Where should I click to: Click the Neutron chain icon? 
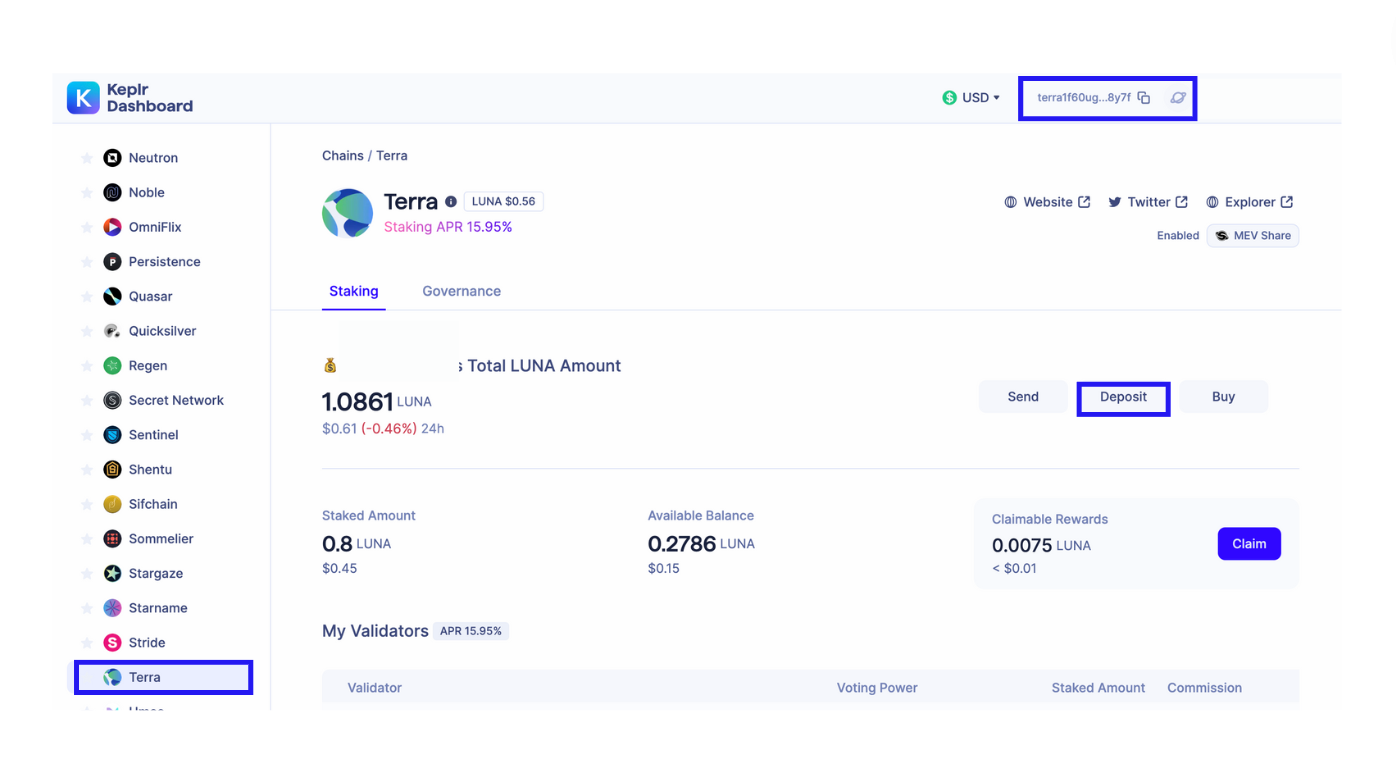pyautogui.click(x=112, y=158)
